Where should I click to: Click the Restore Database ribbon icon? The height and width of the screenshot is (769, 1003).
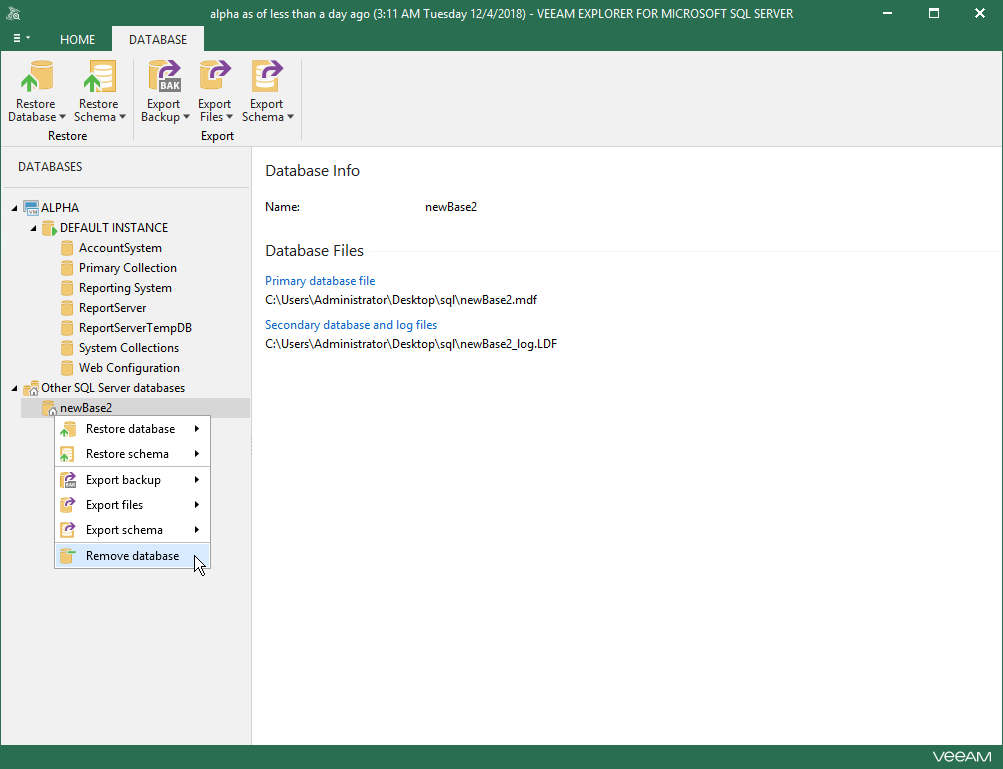(x=36, y=77)
